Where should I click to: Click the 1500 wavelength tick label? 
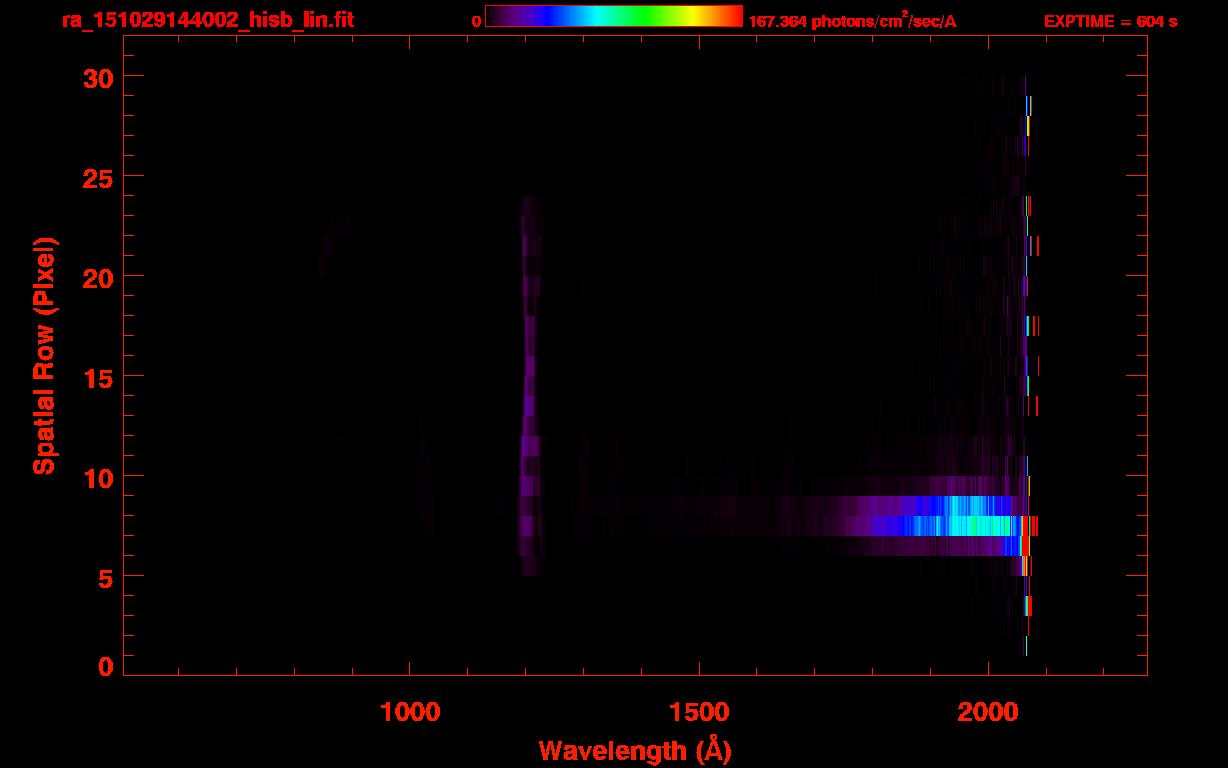pos(699,712)
